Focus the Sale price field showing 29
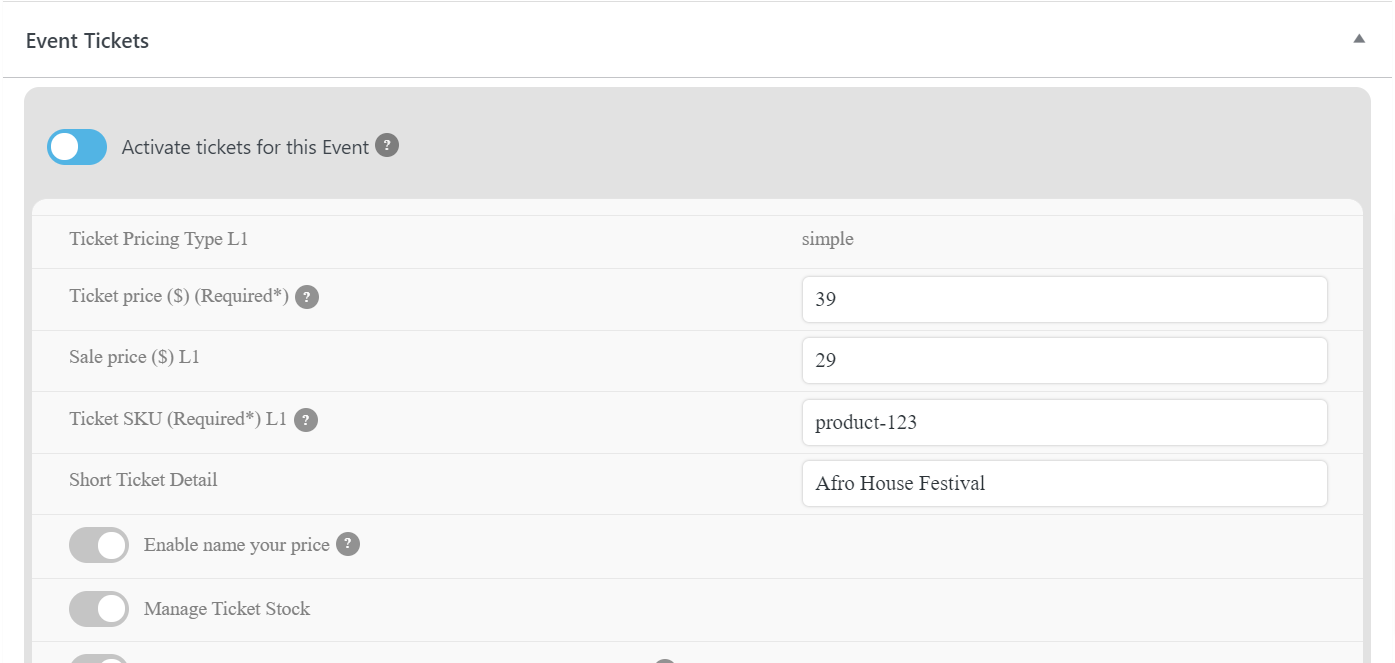The width and height of the screenshot is (1395, 663). tap(1064, 360)
